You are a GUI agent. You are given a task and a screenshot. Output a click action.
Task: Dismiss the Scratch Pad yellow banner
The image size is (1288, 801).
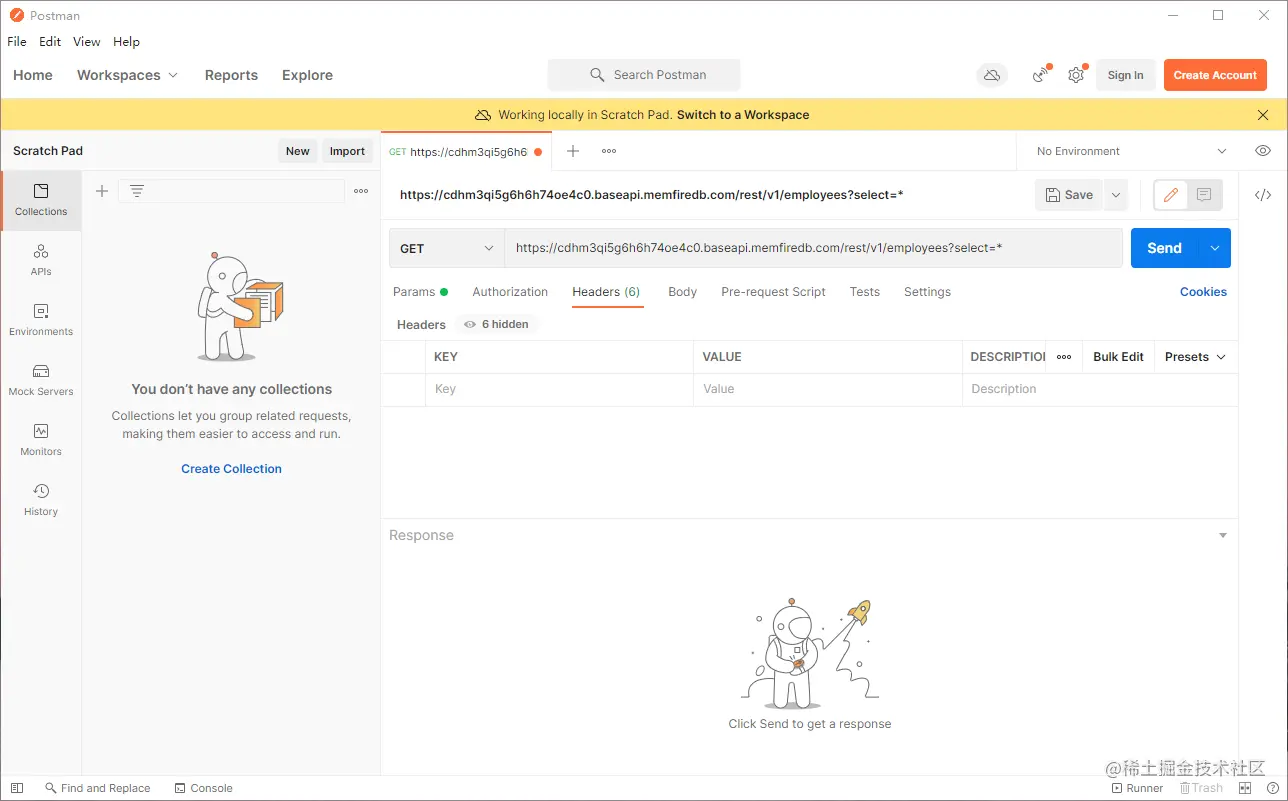[1263, 115]
